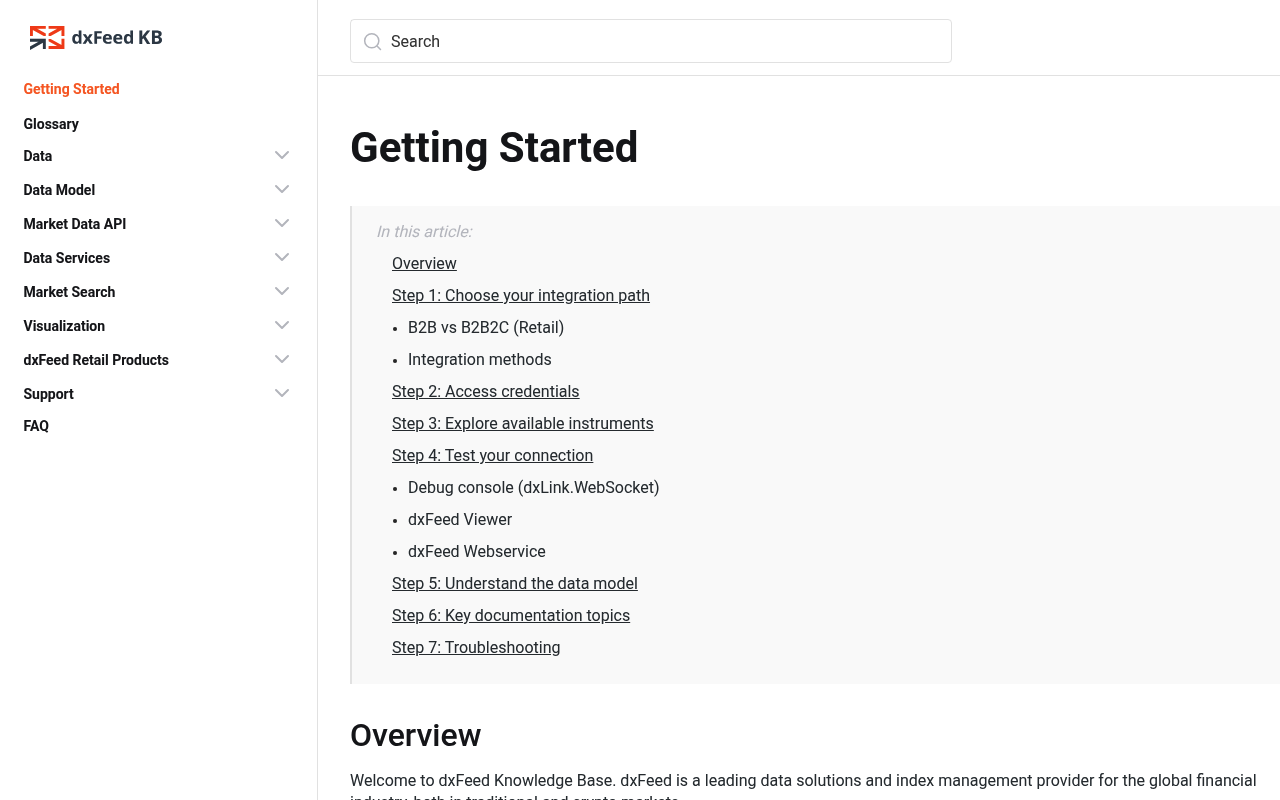
Task: Select the Market Data API sidebar item
Action: pyautogui.click(x=75, y=224)
